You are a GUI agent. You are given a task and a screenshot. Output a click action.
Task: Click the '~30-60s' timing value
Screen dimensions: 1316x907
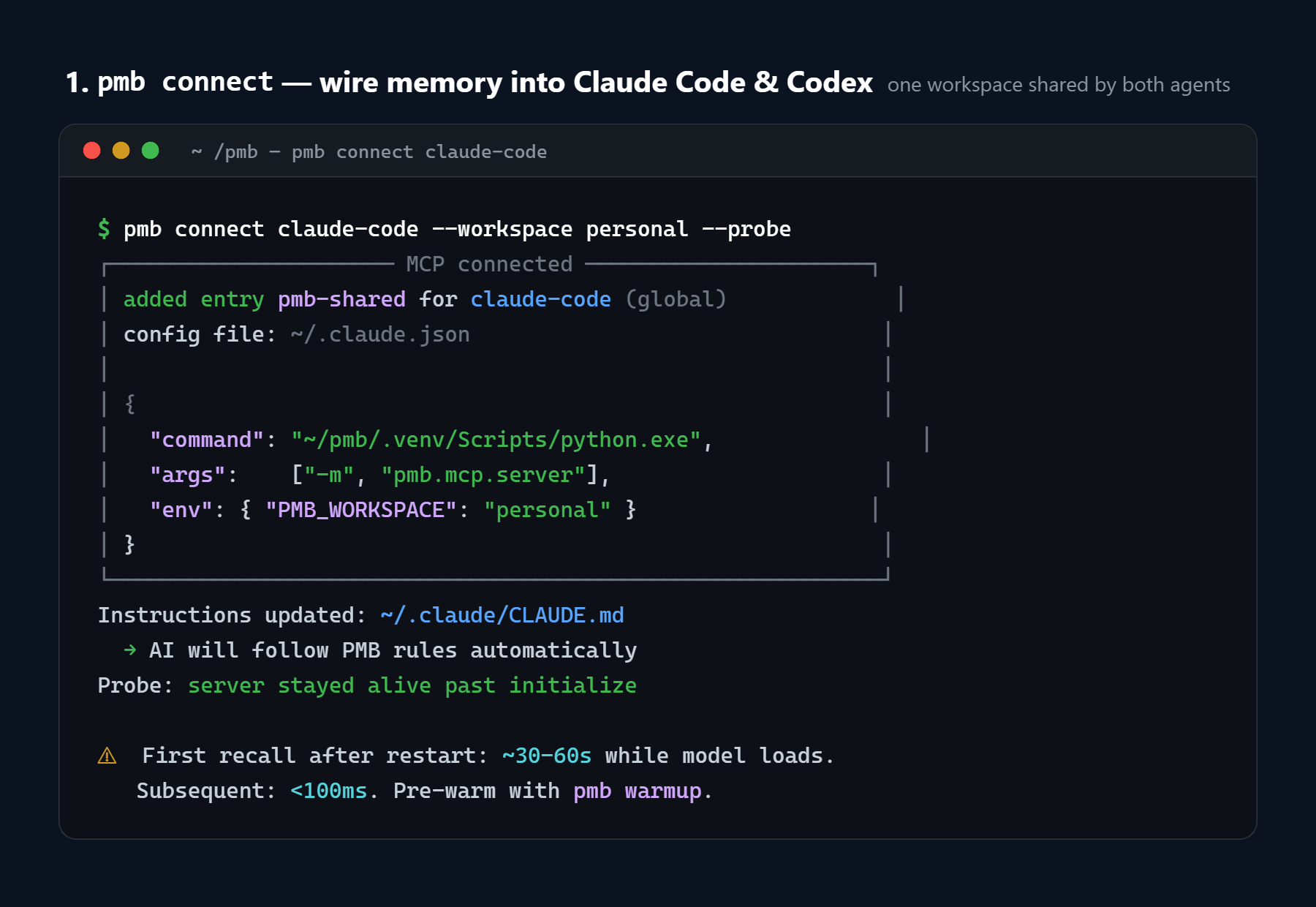pos(547,756)
